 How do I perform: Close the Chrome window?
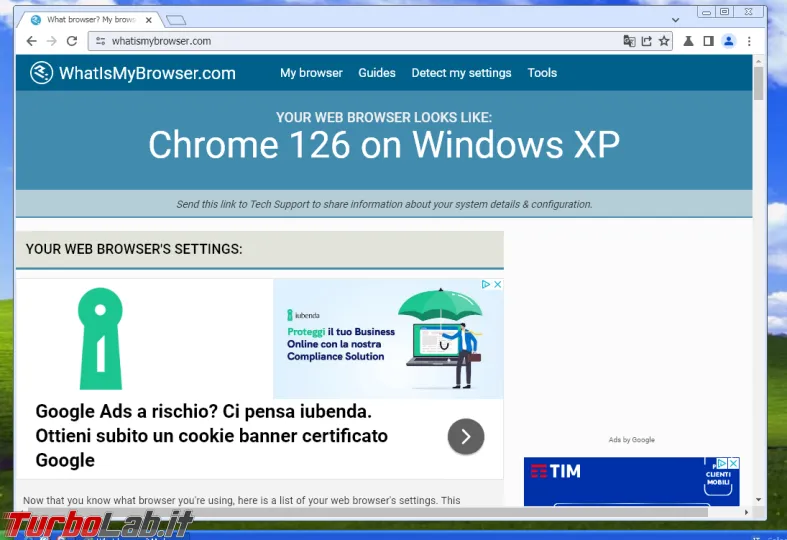tap(748, 12)
